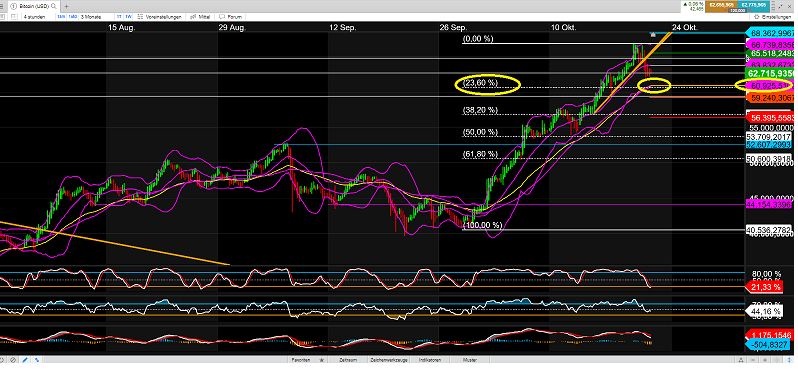Click the orange sell price button

click(x=721, y=7)
